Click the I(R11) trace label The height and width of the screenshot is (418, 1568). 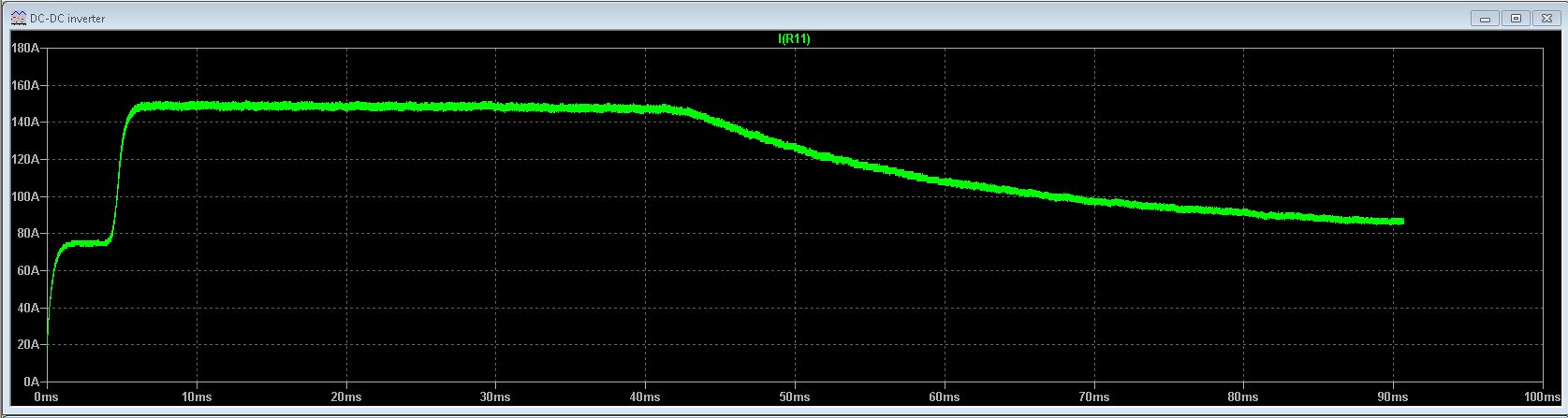pyautogui.click(x=794, y=39)
